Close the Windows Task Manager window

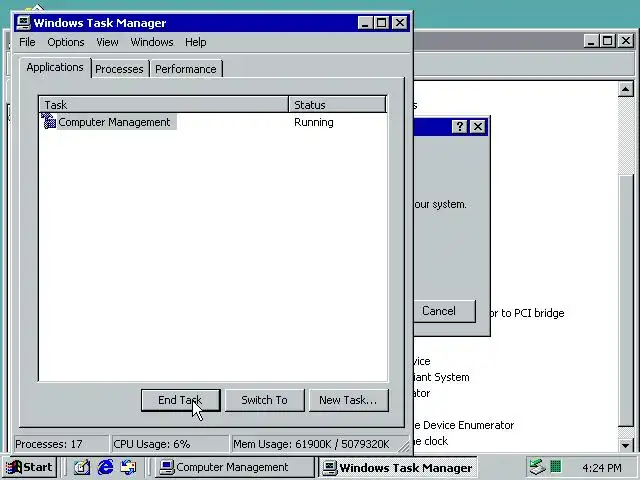point(400,23)
